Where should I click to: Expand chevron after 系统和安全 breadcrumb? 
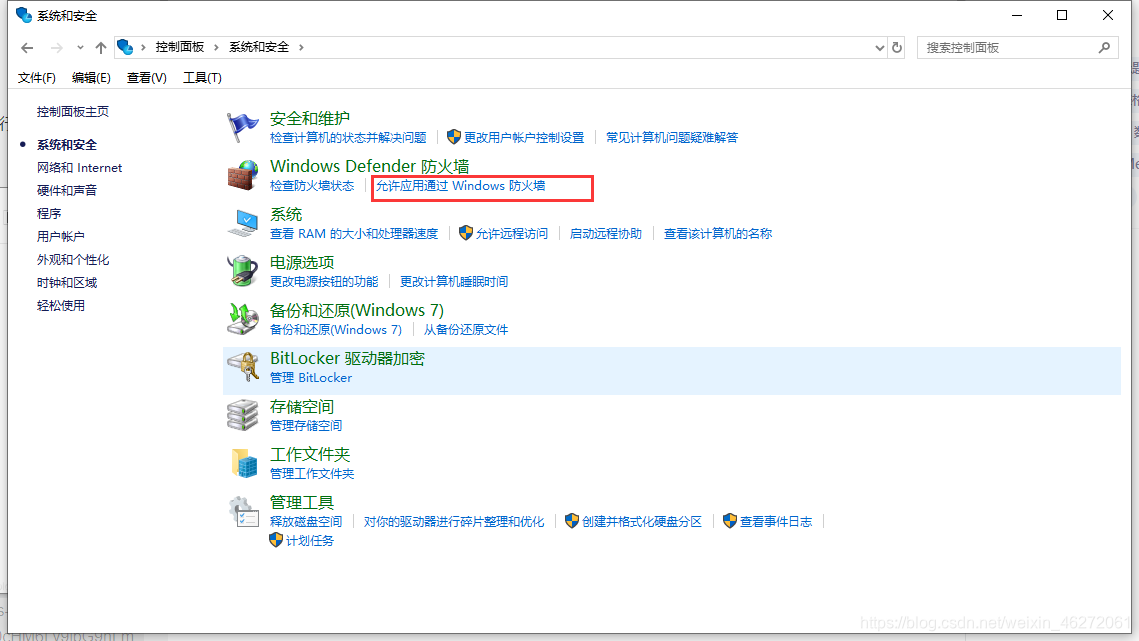coord(301,47)
